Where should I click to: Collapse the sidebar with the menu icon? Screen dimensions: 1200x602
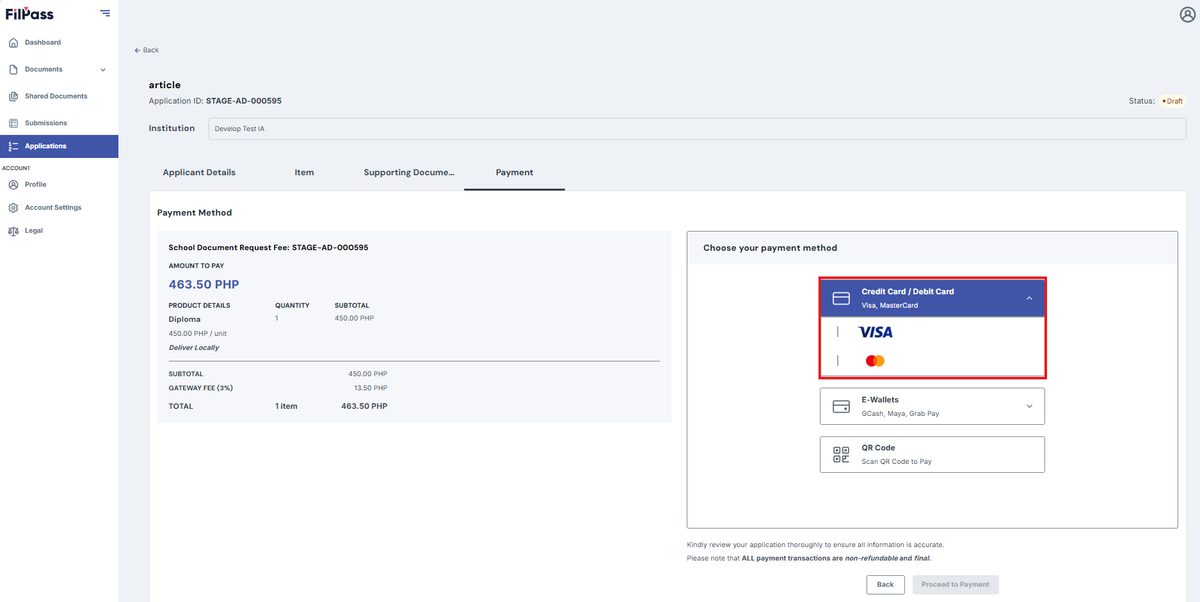pyautogui.click(x=105, y=13)
